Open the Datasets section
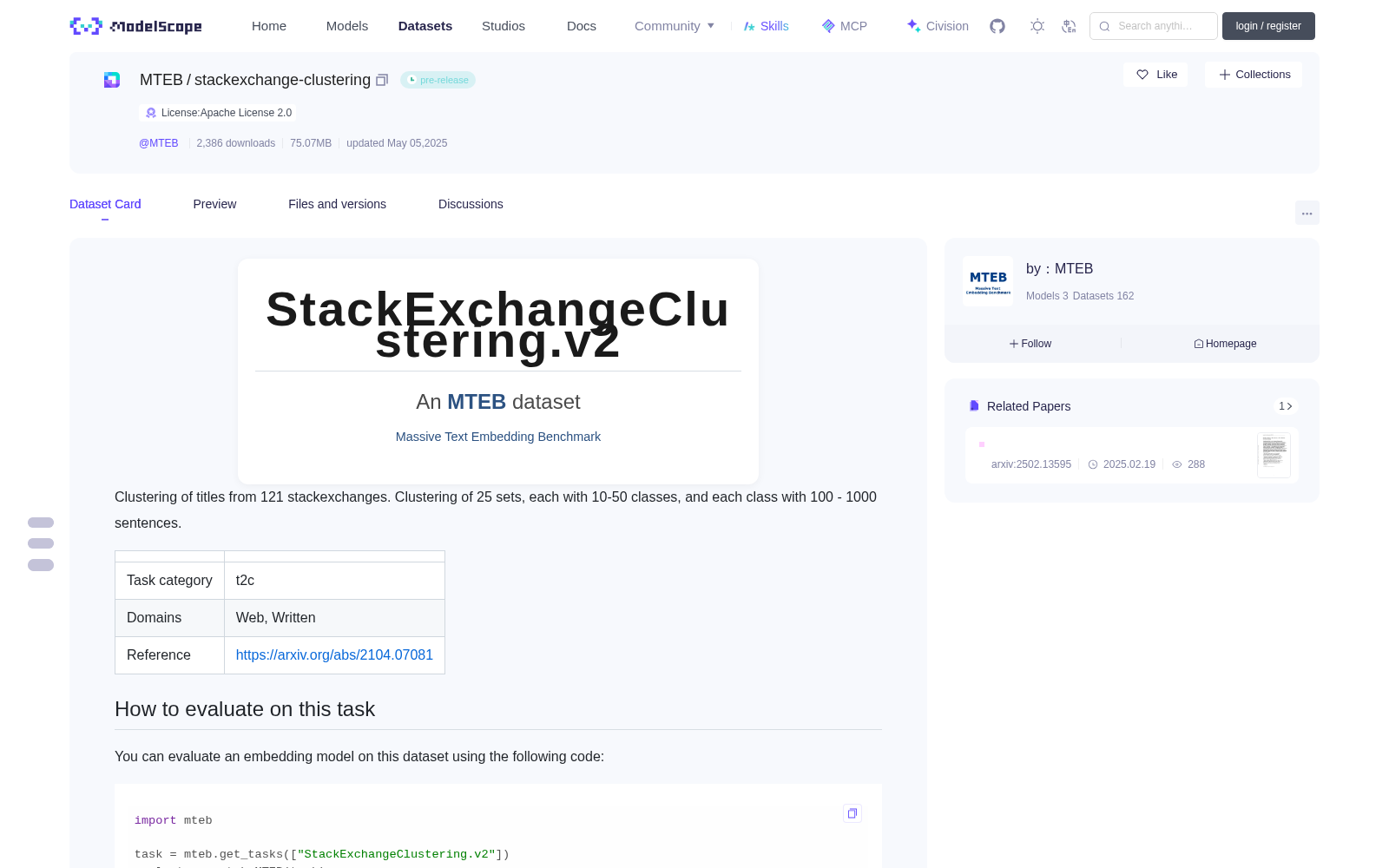Screen dimensions: 1389x868 425,26
